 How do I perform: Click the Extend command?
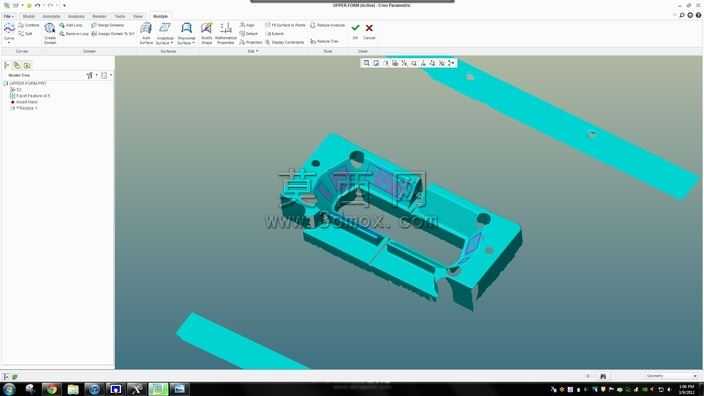[x=274, y=34]
